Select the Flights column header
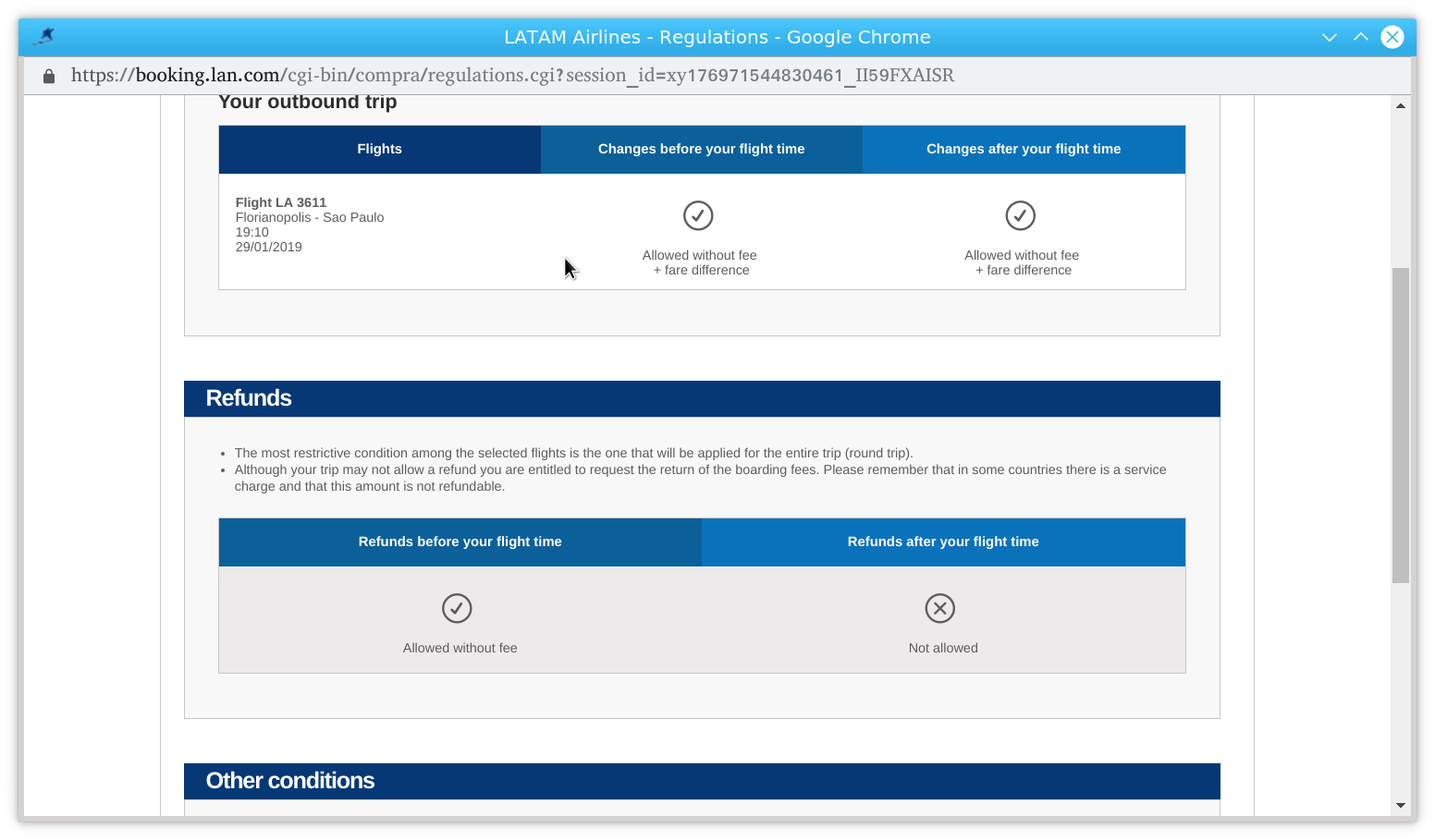Image resolution: width=1435 pixels, height=840 pixels. (380, 150)
